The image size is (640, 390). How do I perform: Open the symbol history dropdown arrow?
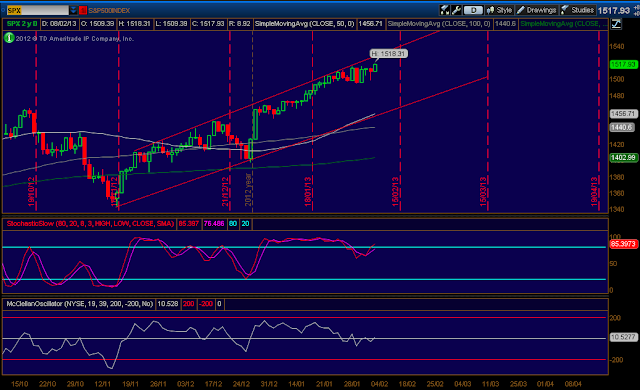pyautogui.click(x=73, y=10)
